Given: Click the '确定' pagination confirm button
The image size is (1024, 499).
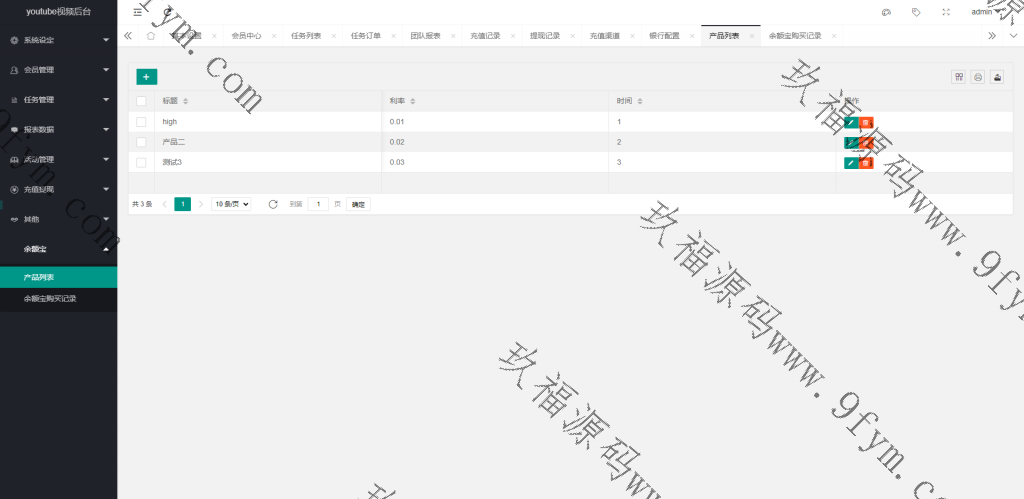Looking at the screenshot, I should [x=358, y=204].
